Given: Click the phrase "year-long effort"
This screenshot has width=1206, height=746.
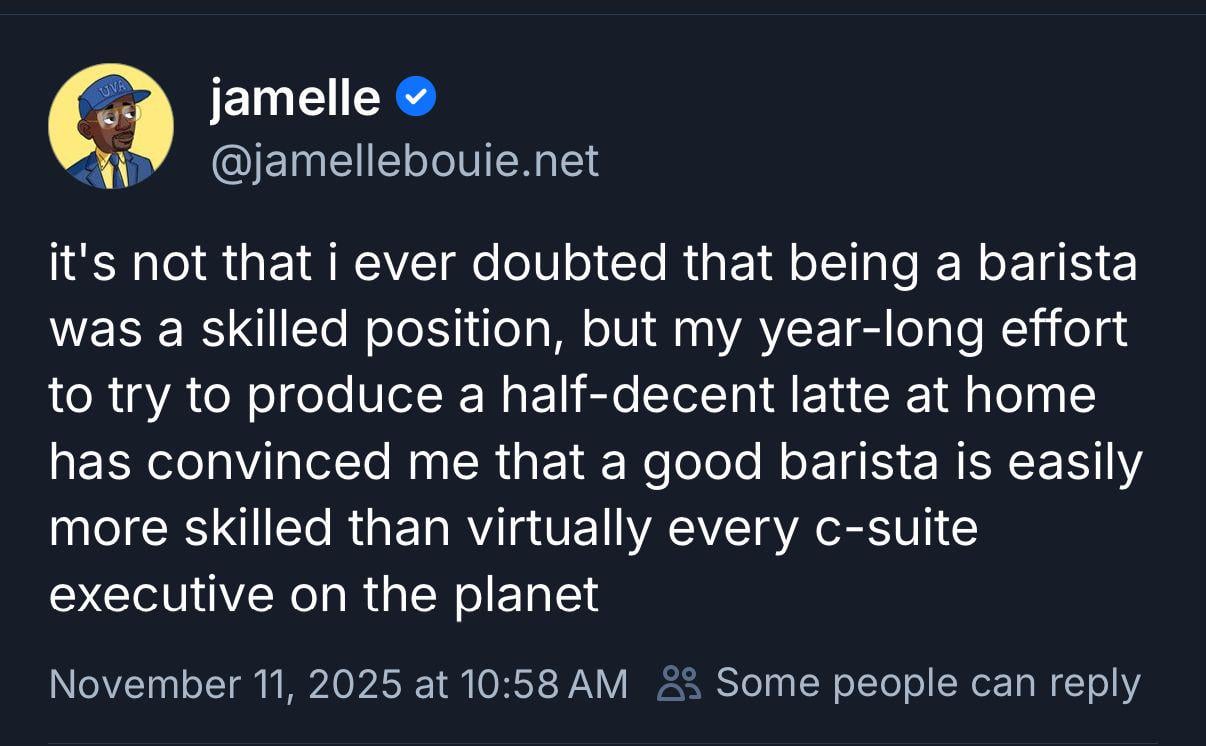Looking at the screenshot, I should (943, 330).
